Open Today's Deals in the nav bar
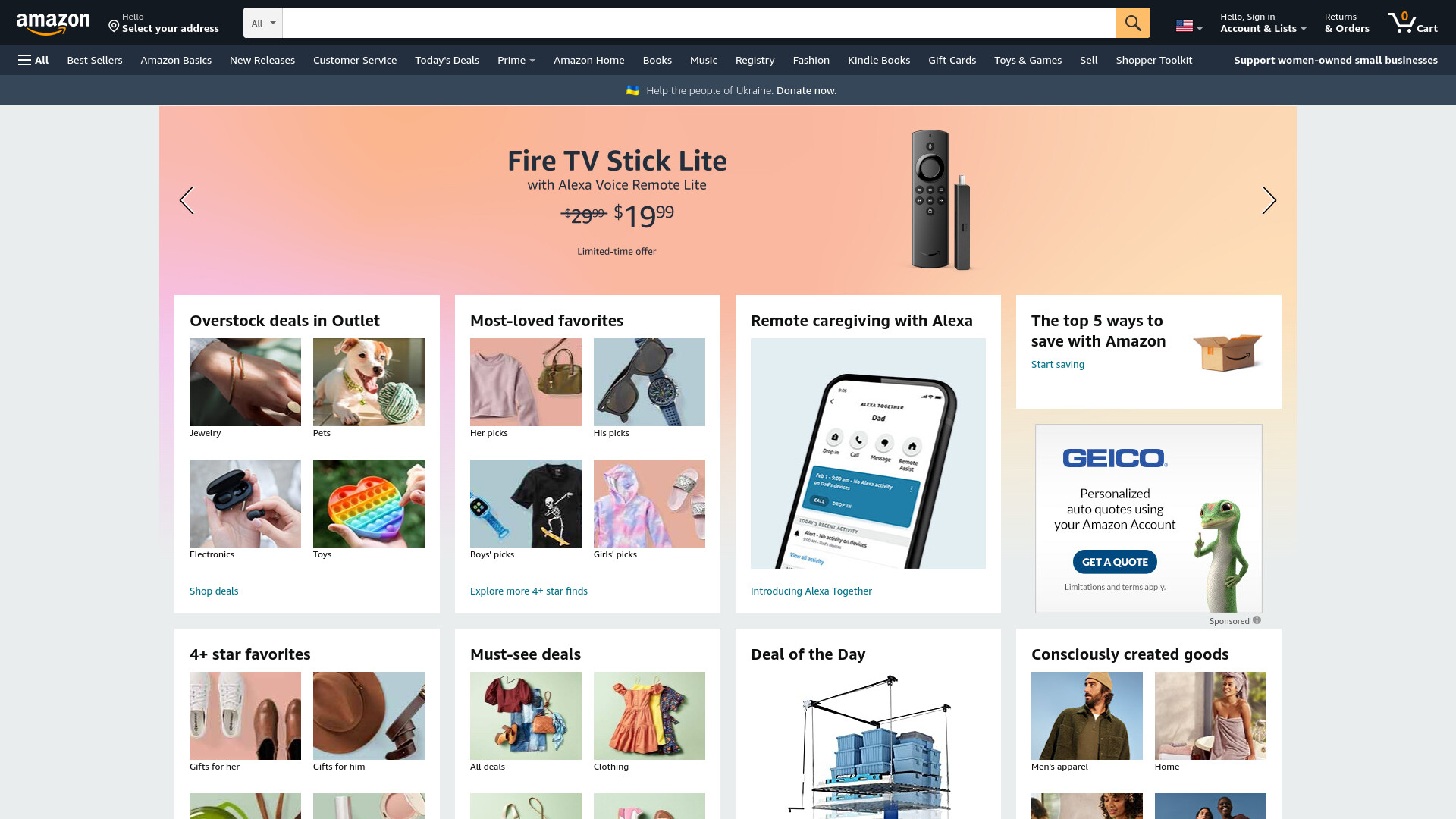 pos(447,60)
